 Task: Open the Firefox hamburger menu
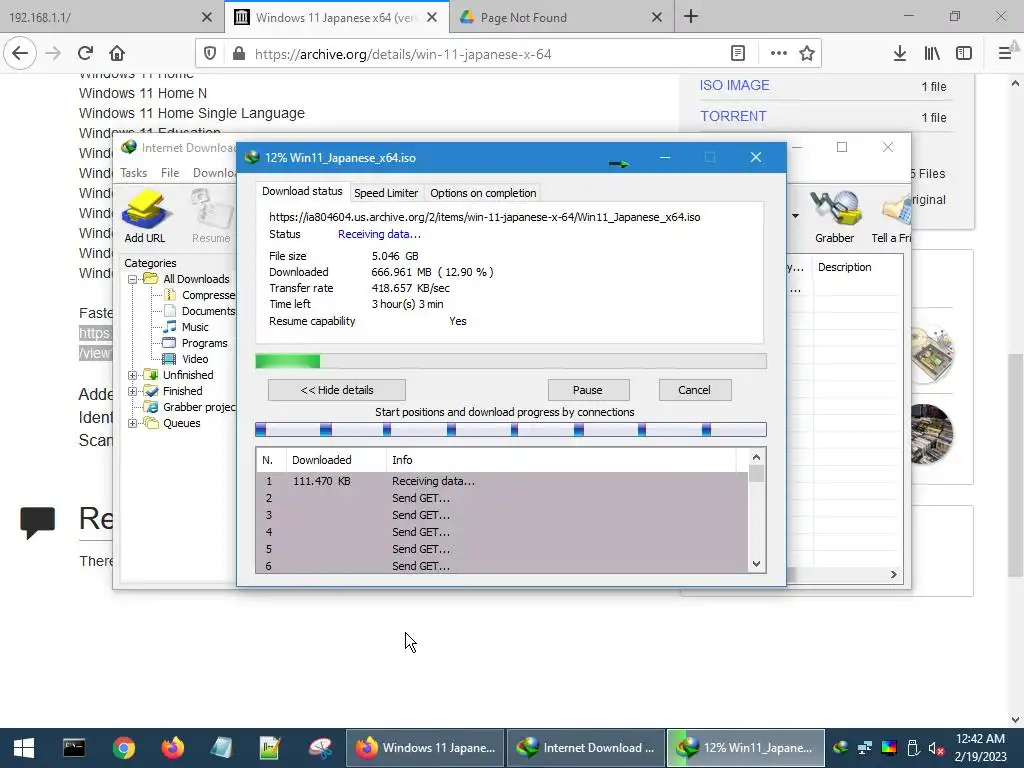1004,54
